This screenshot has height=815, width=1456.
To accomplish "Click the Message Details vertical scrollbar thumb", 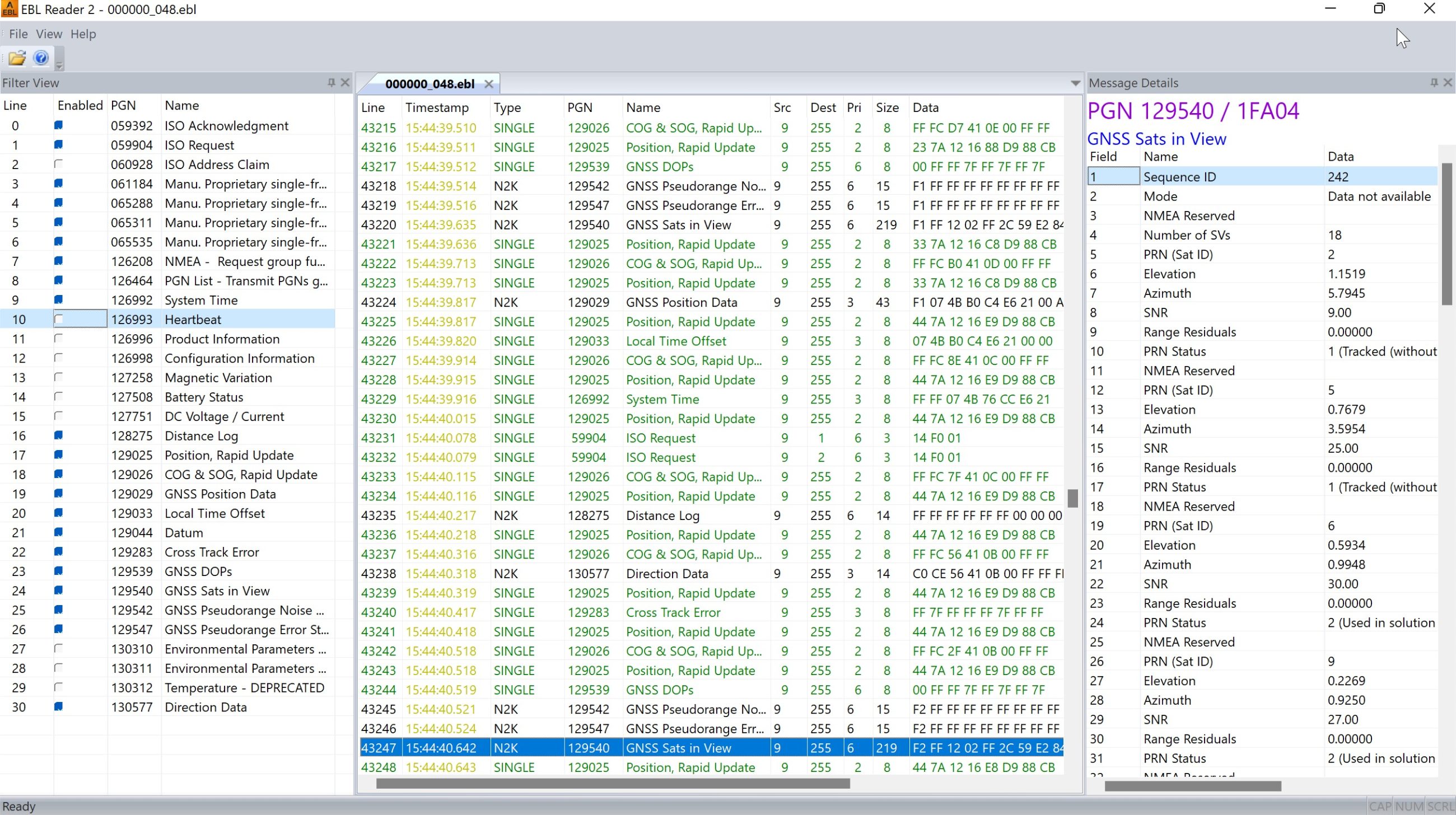I will [x=1446, y=233].
